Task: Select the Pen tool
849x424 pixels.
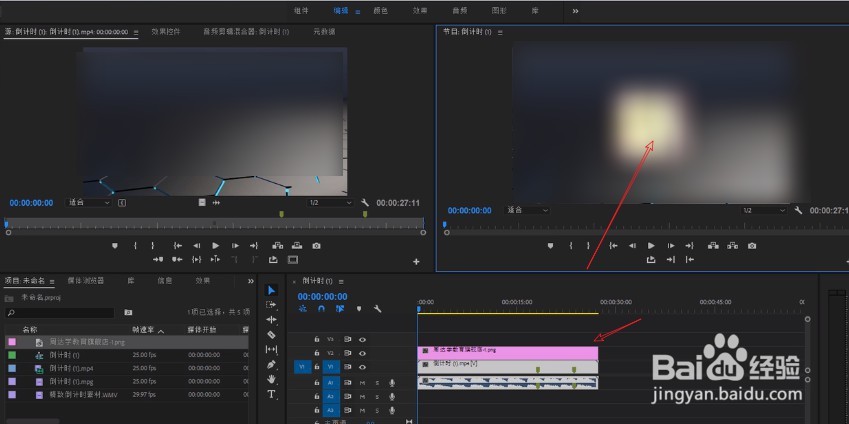Action: pos(271,364)
